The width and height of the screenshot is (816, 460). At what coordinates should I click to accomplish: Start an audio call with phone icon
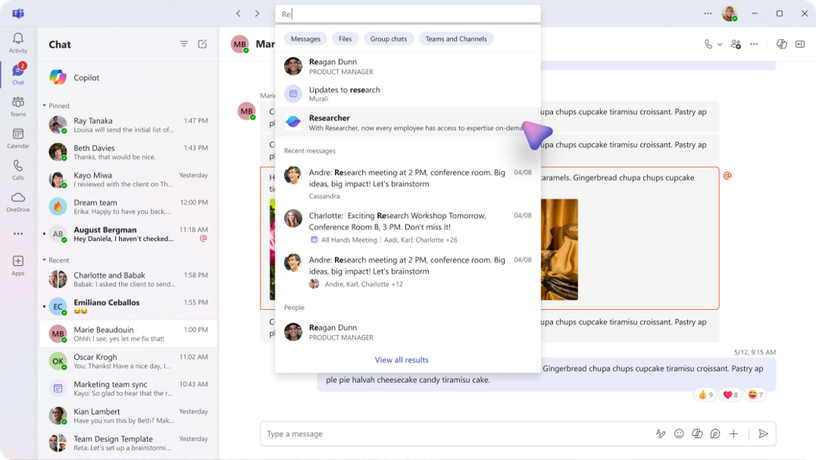click(x=708, y=44)
